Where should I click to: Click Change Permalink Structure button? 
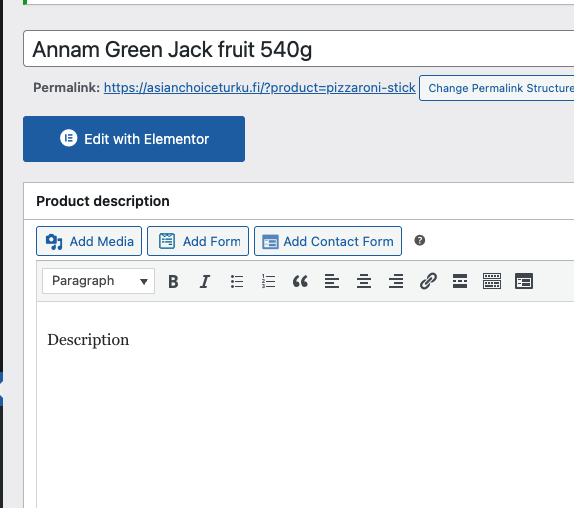coord(496,88)
